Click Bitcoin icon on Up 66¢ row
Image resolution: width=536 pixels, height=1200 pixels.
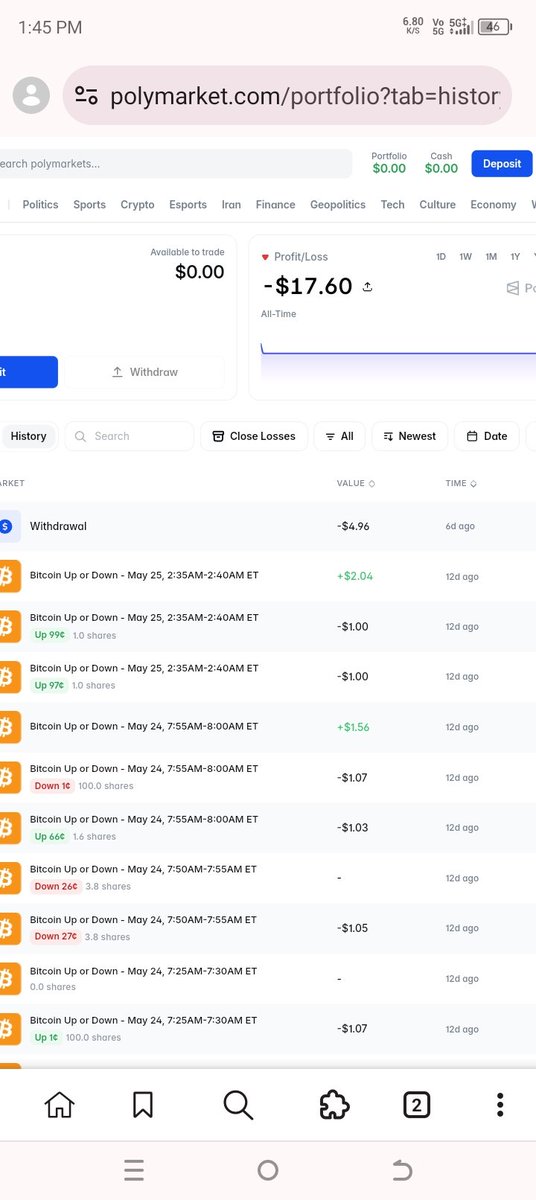(8, 828)
